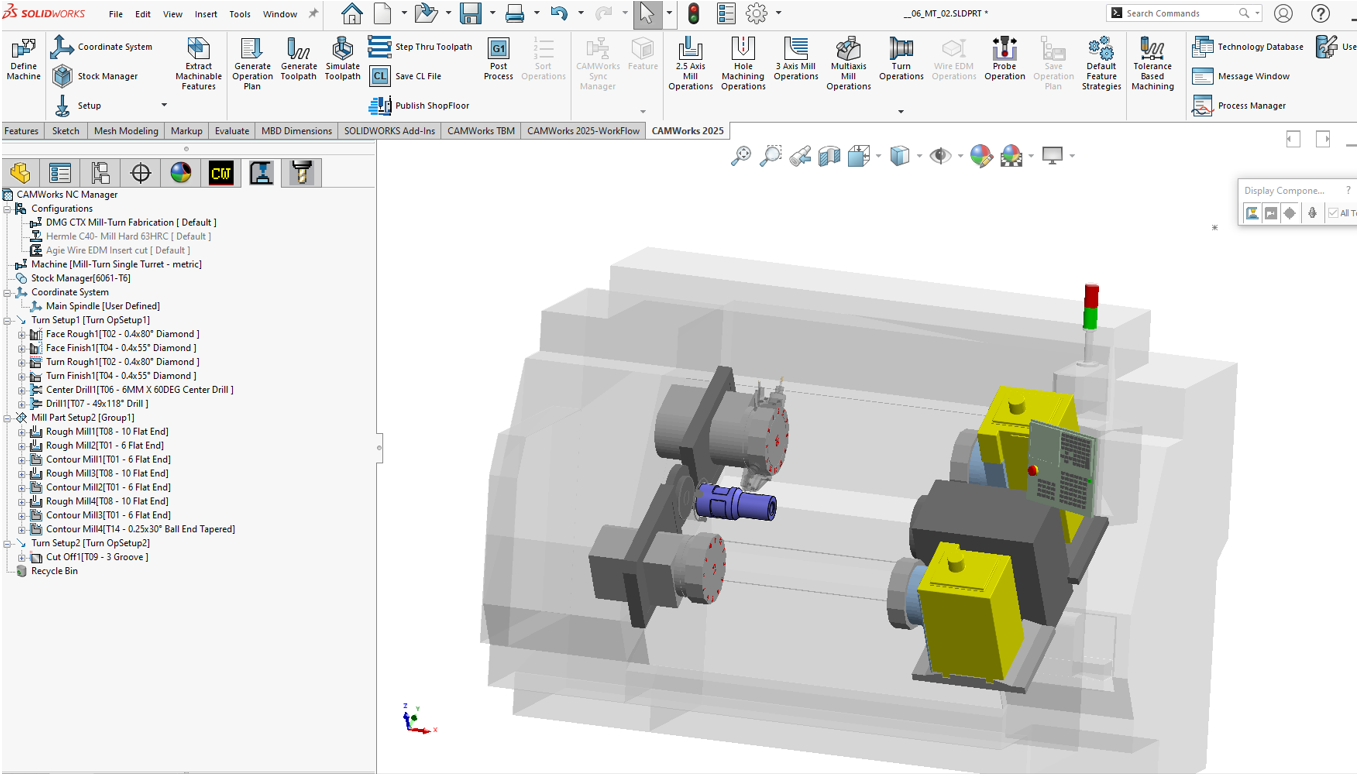Switch to SOLIDWORKS Add-Ins tab
Image resolution: width=1359 pixels, height=774 pixels.
coord(390,131)
